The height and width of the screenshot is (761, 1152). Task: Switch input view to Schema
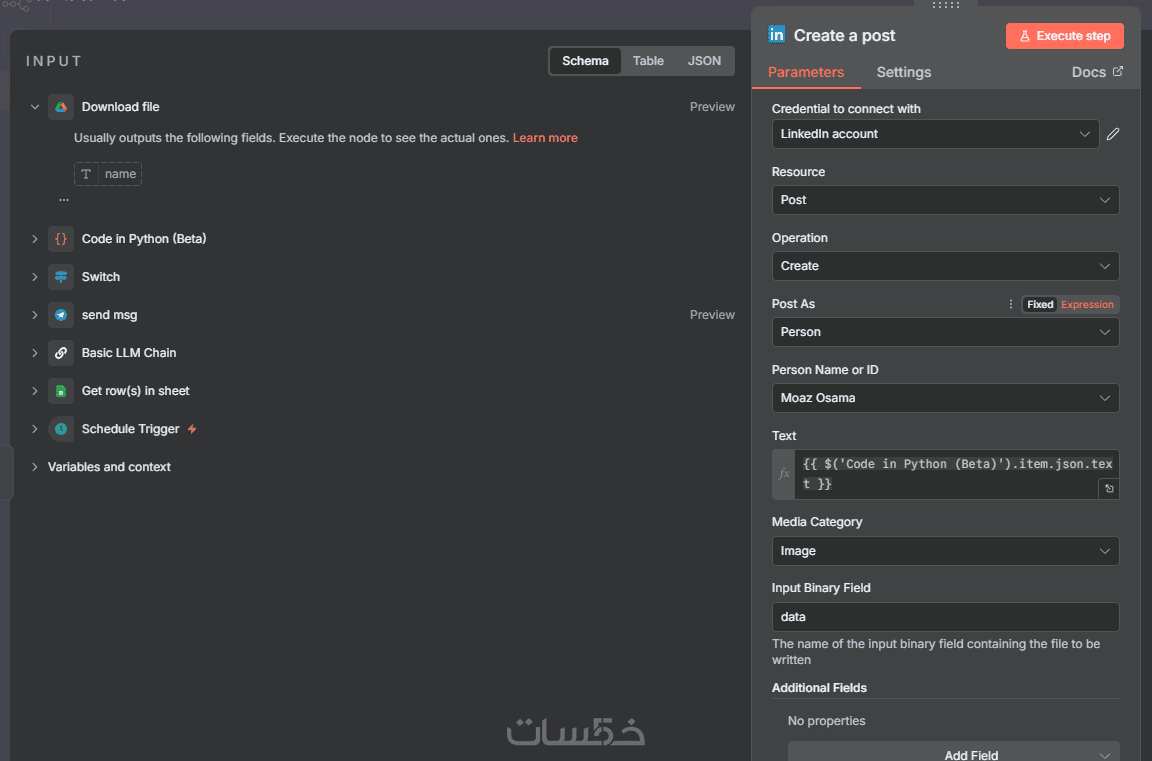tap(585, 61)
